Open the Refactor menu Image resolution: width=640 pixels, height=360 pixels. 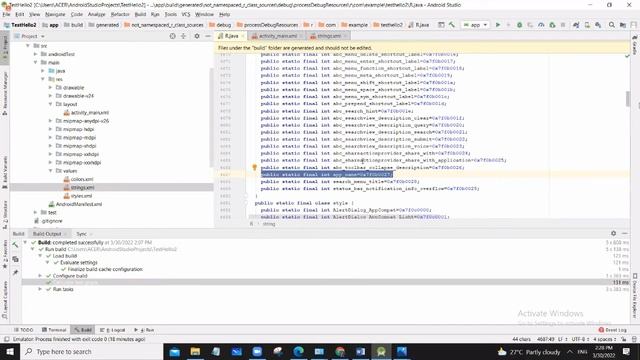120,14
